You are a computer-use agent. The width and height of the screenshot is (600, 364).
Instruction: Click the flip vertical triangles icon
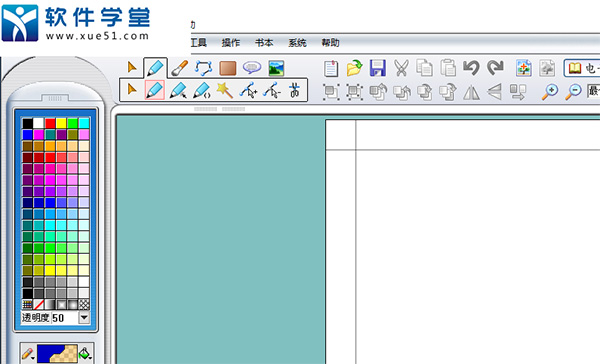click(x=494, y=92)
